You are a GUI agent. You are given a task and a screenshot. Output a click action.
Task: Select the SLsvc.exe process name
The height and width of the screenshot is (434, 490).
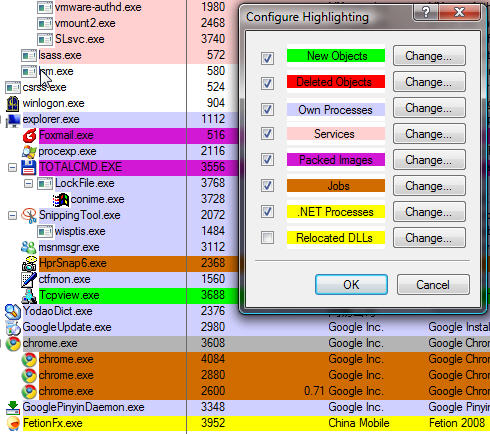click(x=79, y=39)
